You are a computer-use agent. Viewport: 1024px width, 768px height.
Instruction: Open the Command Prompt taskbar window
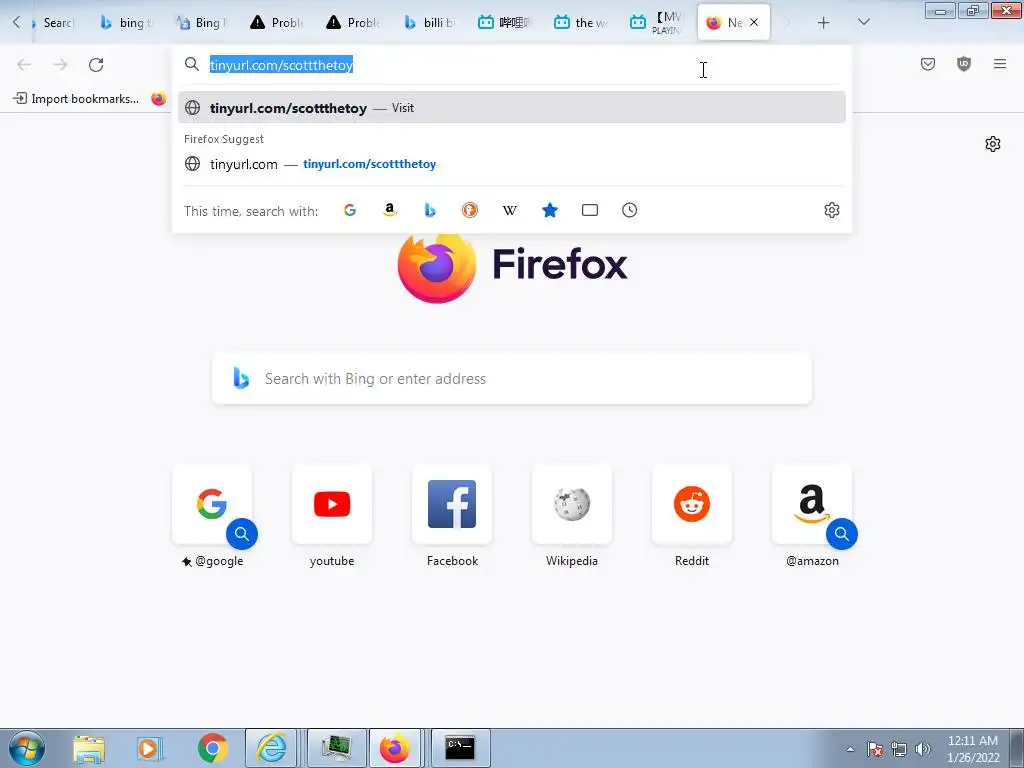click(x=460, y=748)
